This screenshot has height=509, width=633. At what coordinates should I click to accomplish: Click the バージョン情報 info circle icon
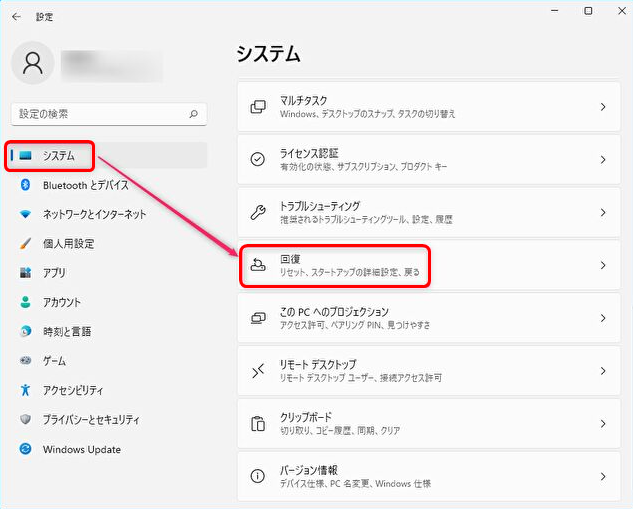pos(258,477)
